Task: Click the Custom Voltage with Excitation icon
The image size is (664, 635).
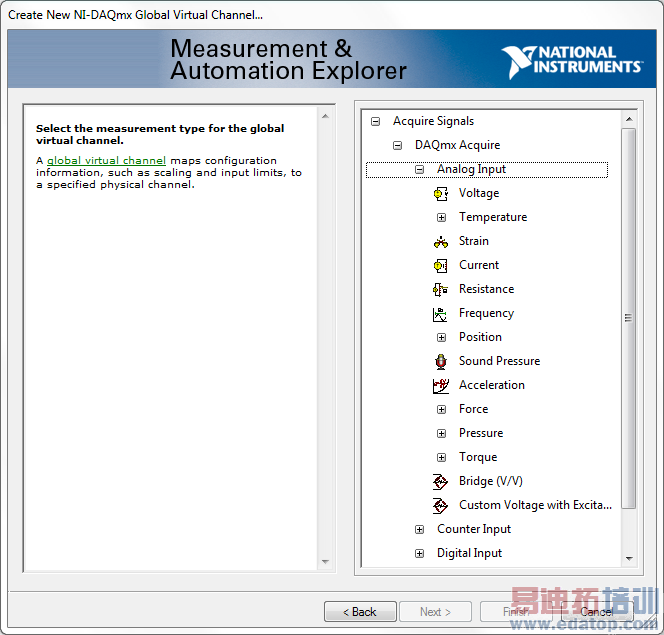Action: click(440, 505)
